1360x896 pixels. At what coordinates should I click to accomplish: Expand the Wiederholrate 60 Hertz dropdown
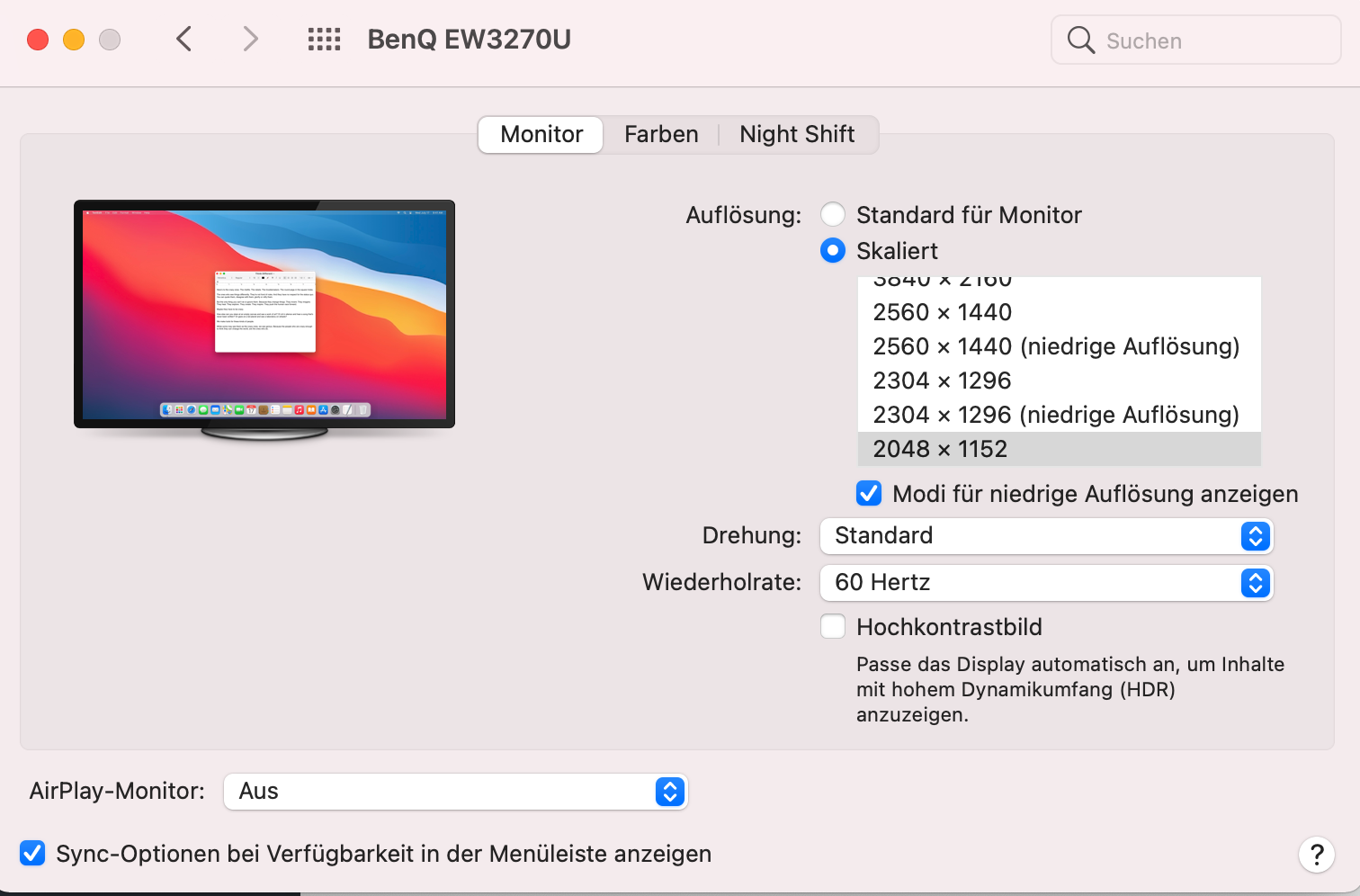click(x=1046, y=583)
